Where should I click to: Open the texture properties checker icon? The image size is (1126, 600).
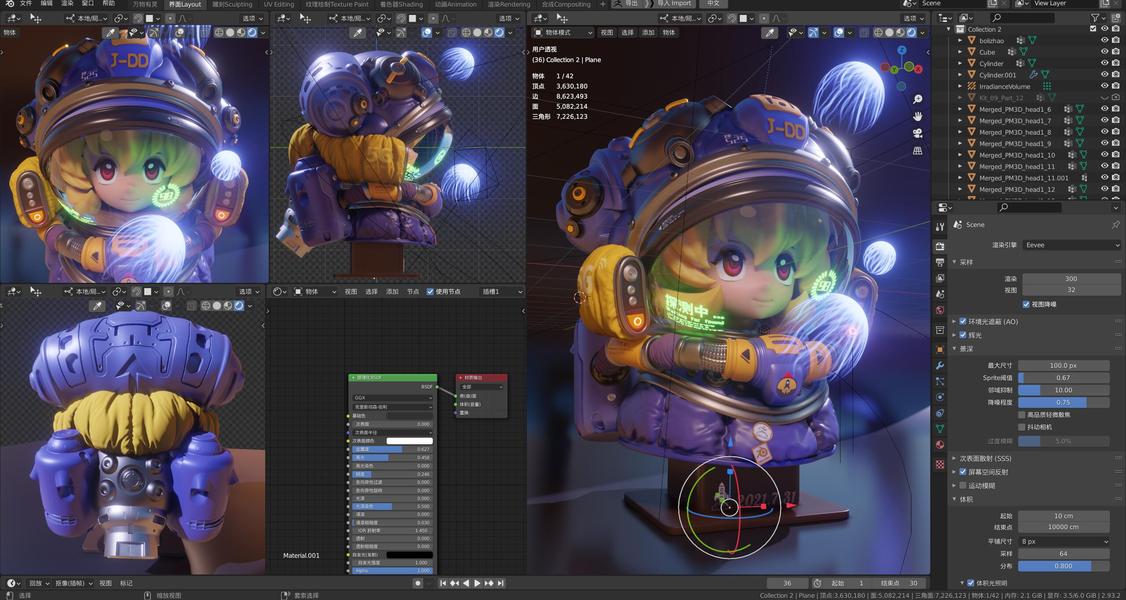pyautogui.click(x=940, y=463)
